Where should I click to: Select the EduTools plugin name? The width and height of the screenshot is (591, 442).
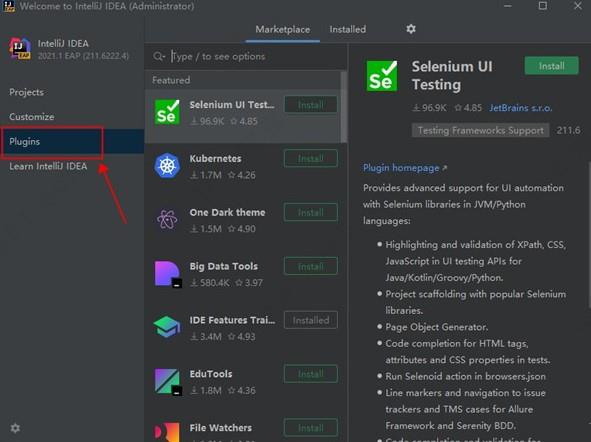(211, 374)
